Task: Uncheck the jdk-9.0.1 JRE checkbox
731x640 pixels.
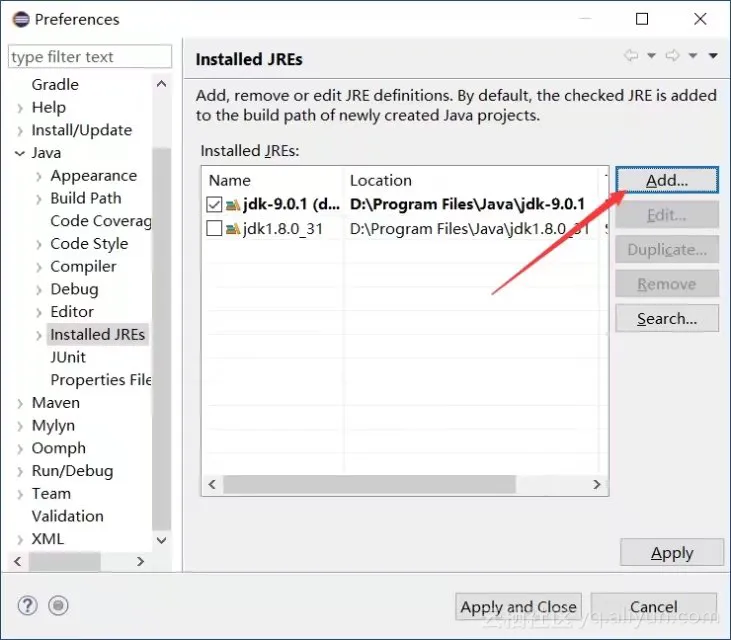Action: (x=214, y=204)
